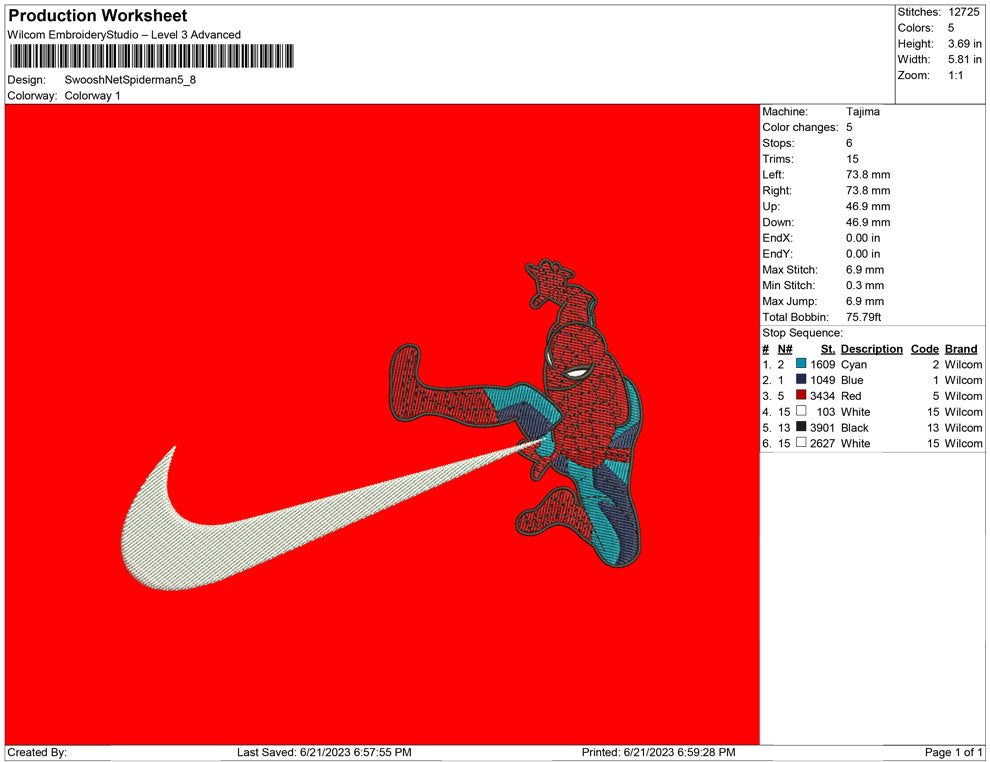
Task: Click the 'Left:' label
Action: (773, 174)
